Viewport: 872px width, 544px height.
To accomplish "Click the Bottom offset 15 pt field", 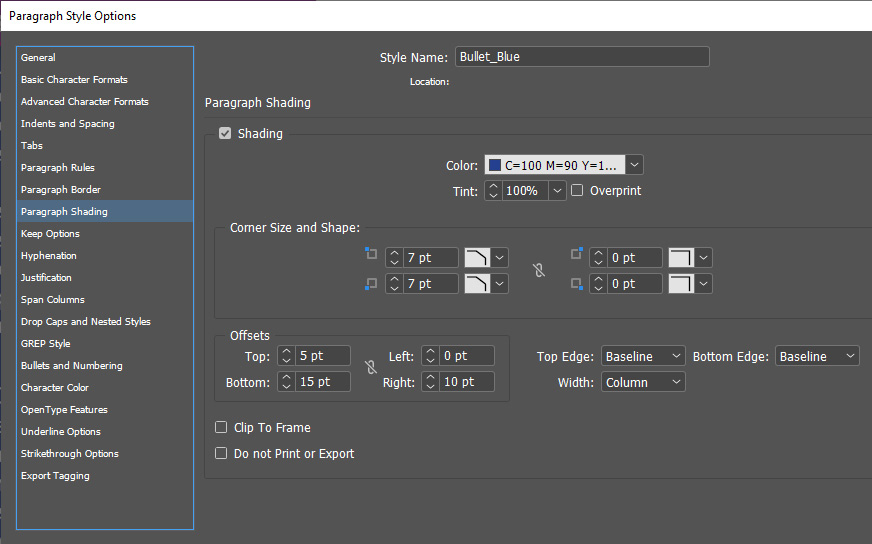I will click(323, 382).
